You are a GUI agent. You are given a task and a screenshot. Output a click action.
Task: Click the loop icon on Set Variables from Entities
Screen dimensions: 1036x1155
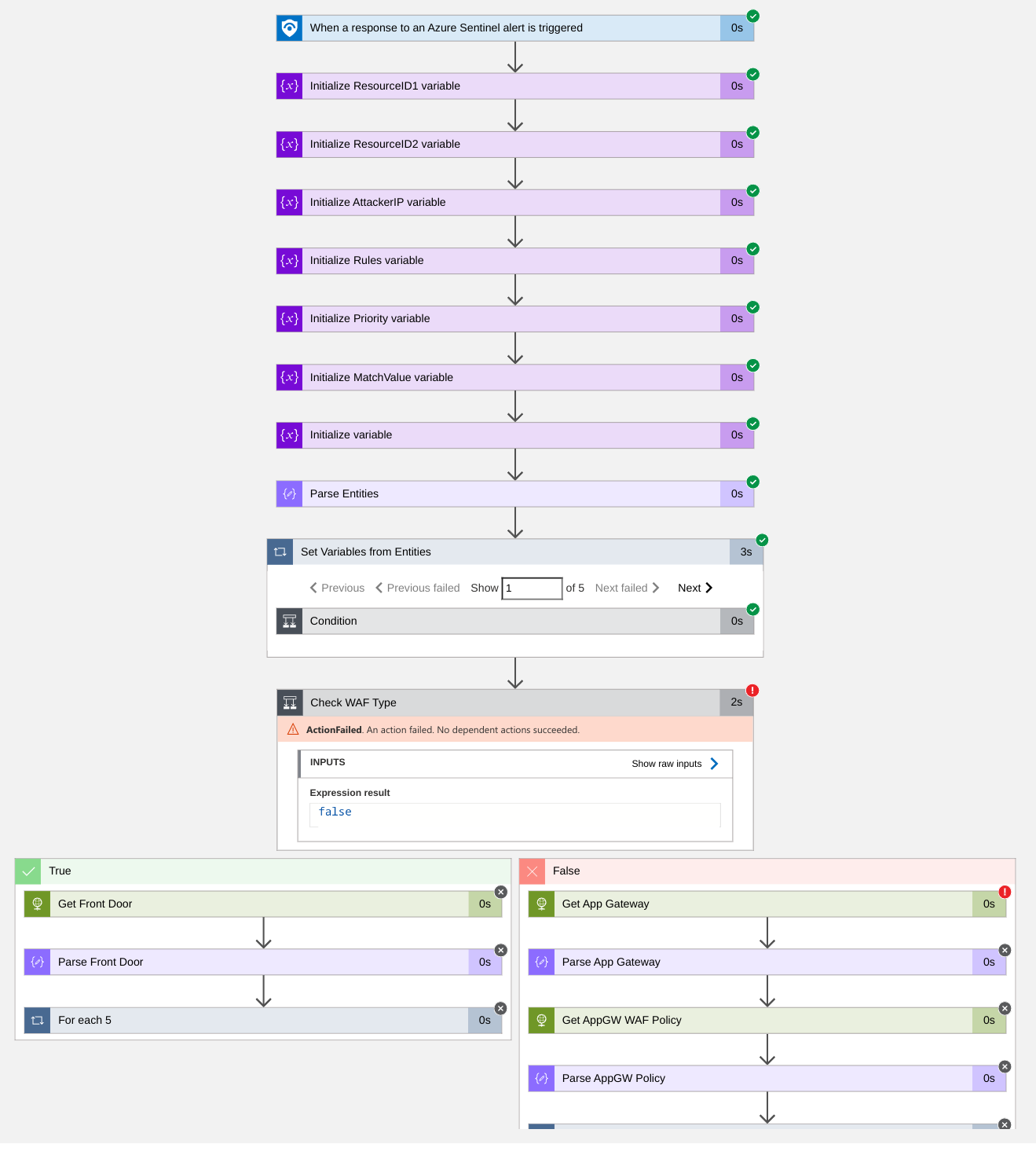click(x=280, y=552)
